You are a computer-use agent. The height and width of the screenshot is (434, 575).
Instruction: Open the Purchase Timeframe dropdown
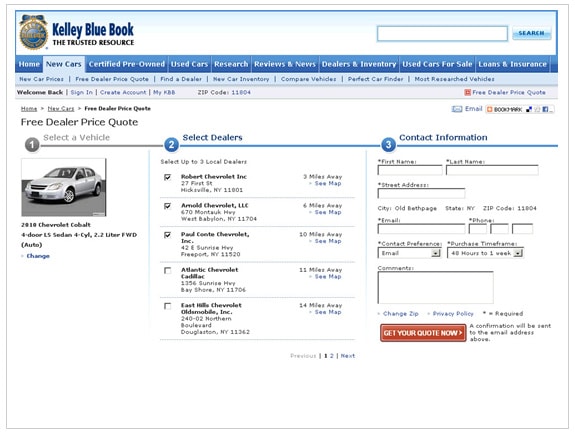point(485,253)
